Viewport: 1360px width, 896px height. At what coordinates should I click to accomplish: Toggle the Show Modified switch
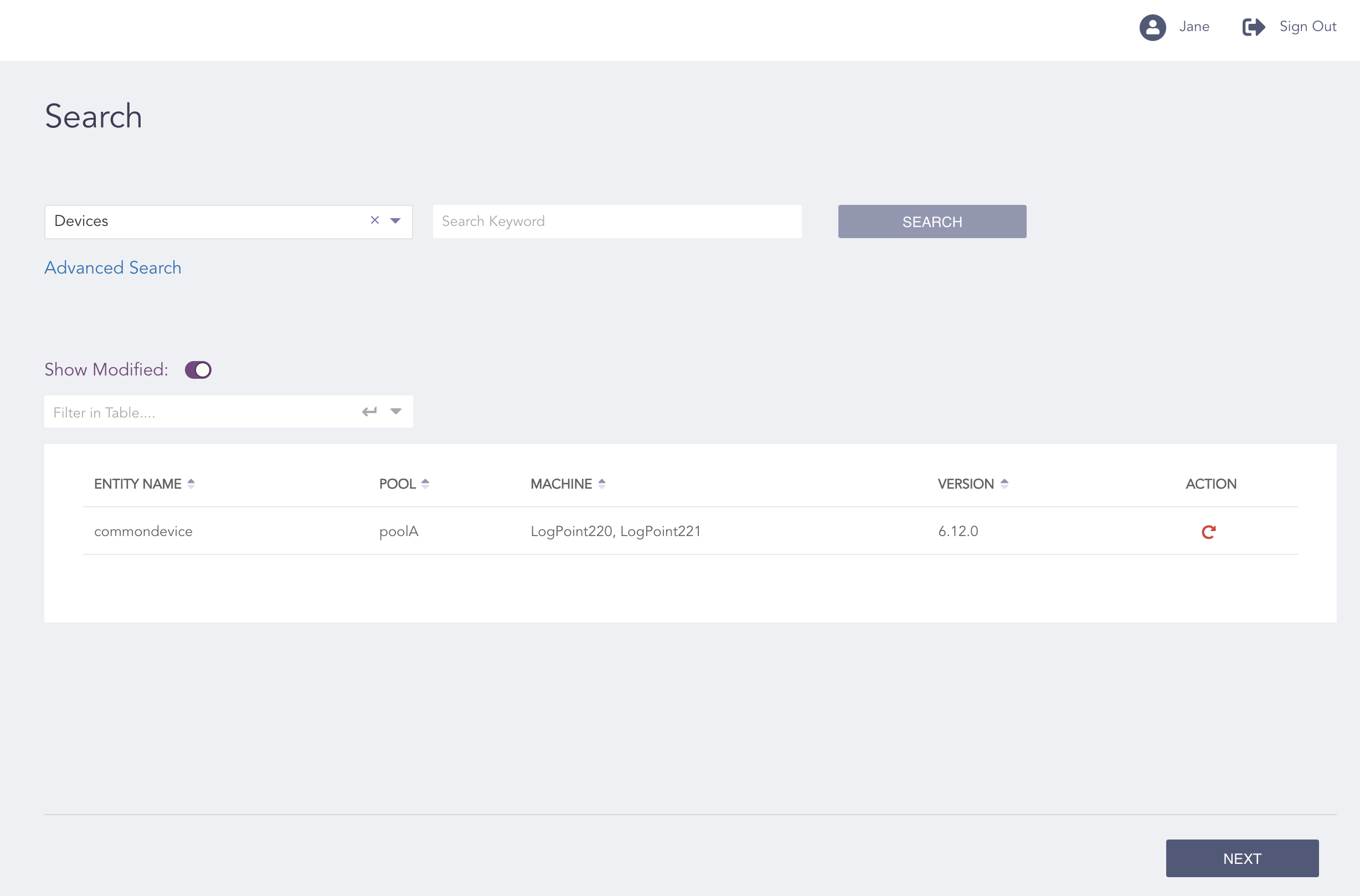pyautogui.click(x=198, y=370)
